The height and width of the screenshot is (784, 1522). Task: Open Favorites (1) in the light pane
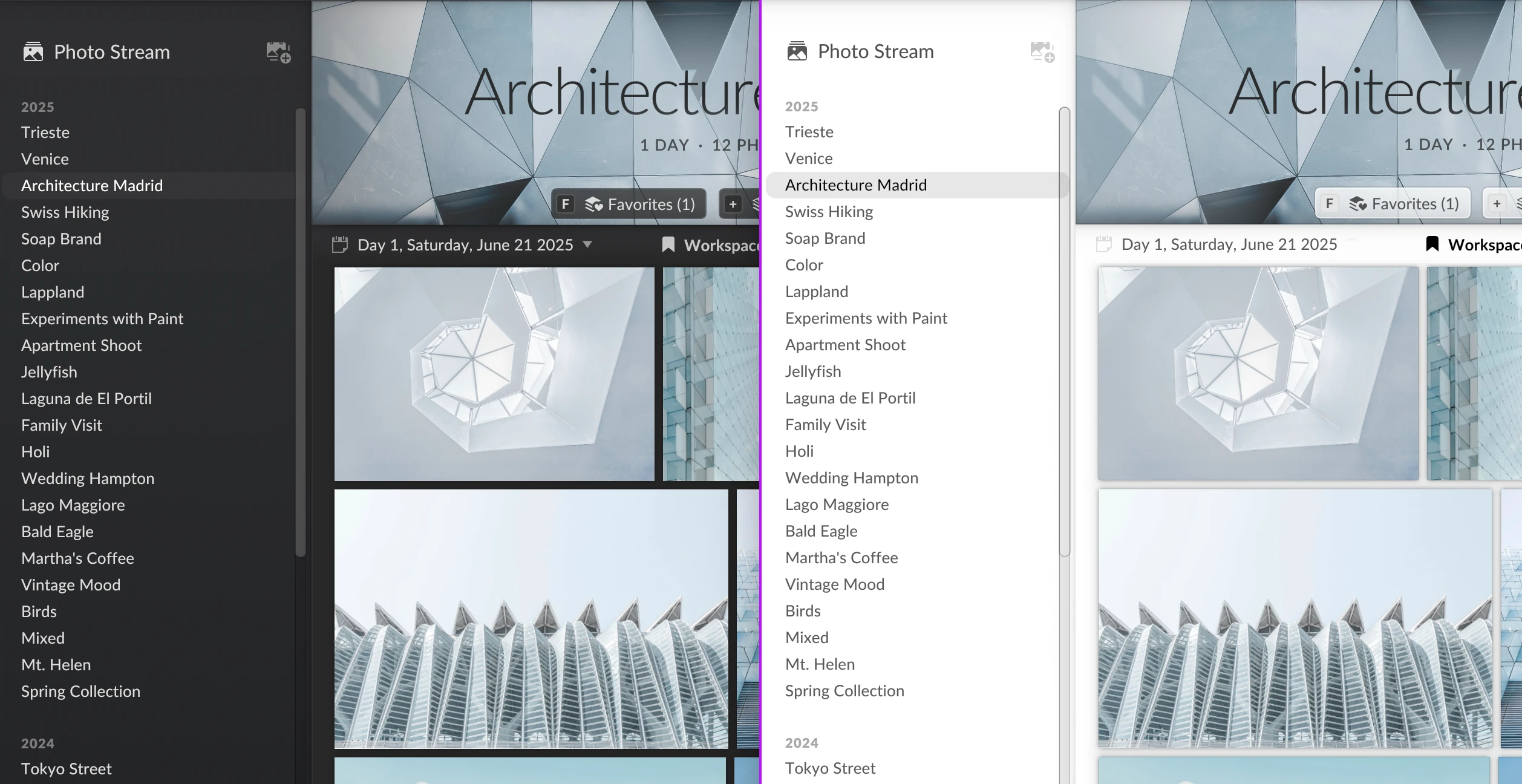[1393, 204]
